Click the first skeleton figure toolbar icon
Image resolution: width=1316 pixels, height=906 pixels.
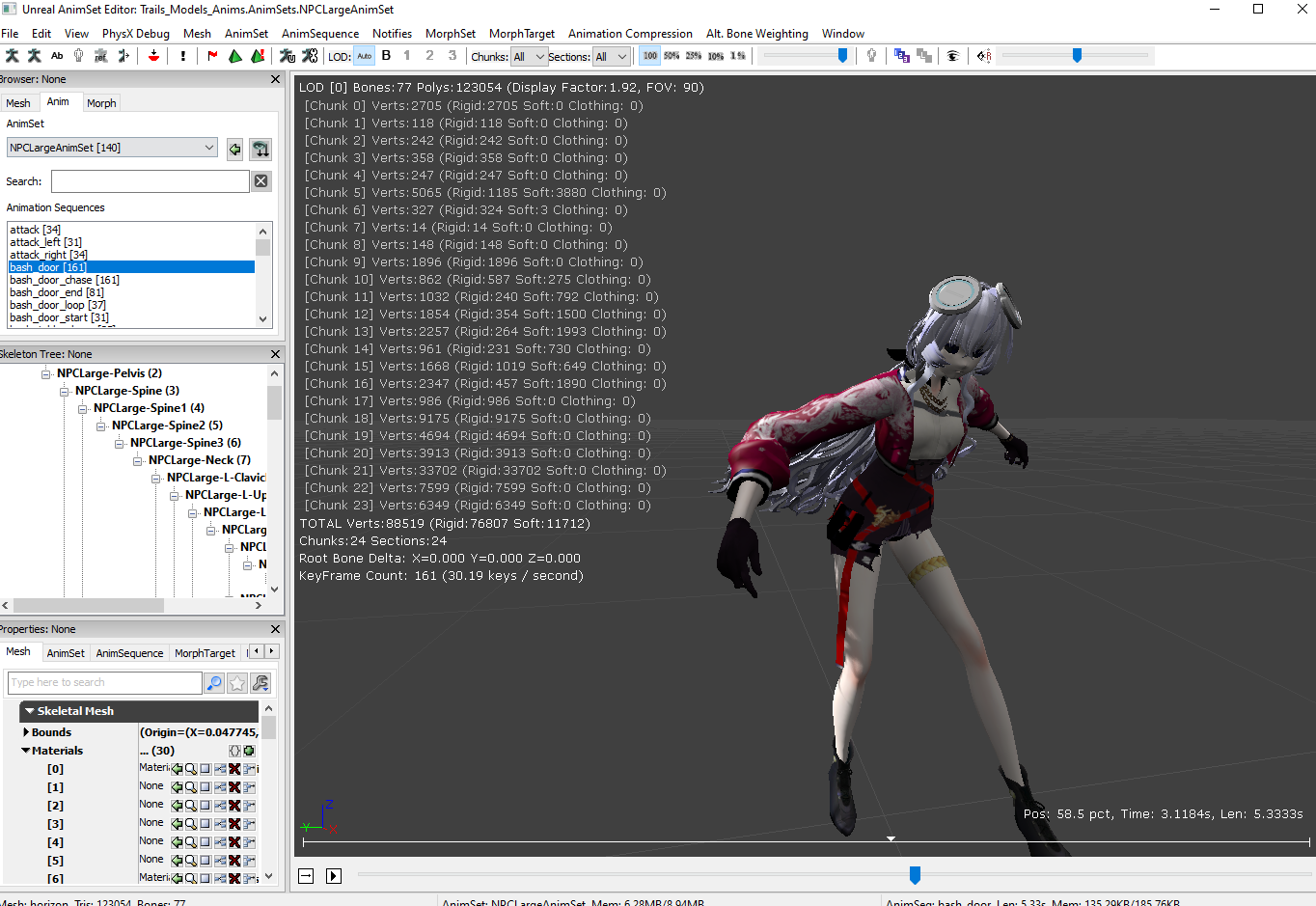(x=13, y=56)
